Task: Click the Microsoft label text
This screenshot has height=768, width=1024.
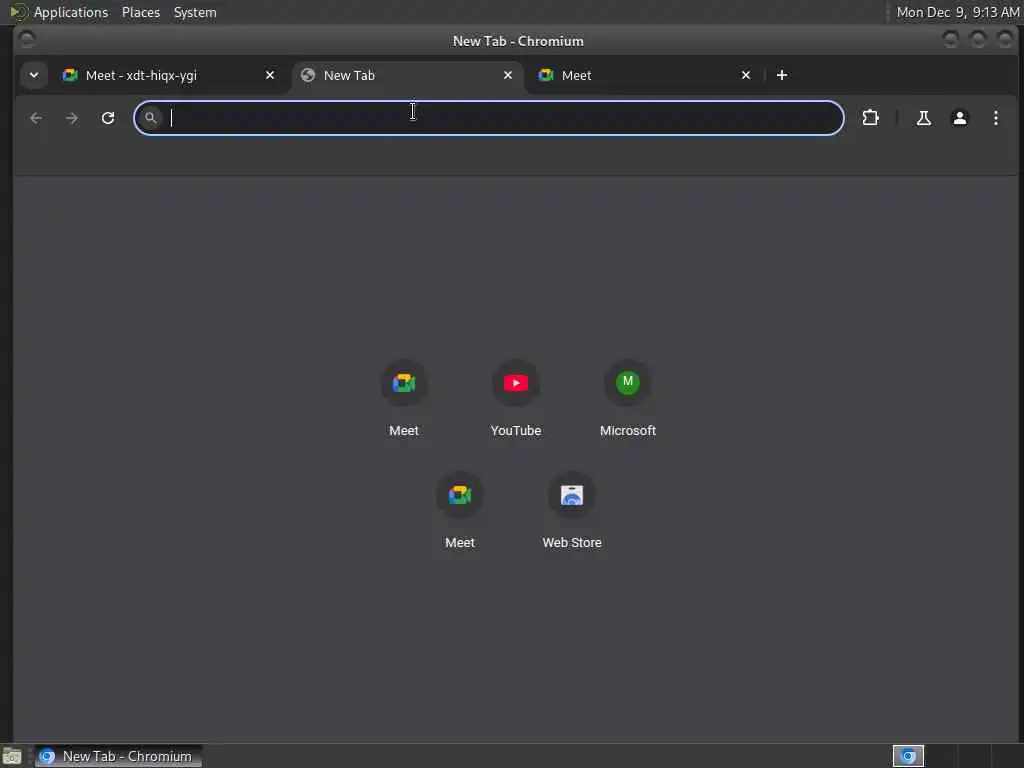Action: 628,430
